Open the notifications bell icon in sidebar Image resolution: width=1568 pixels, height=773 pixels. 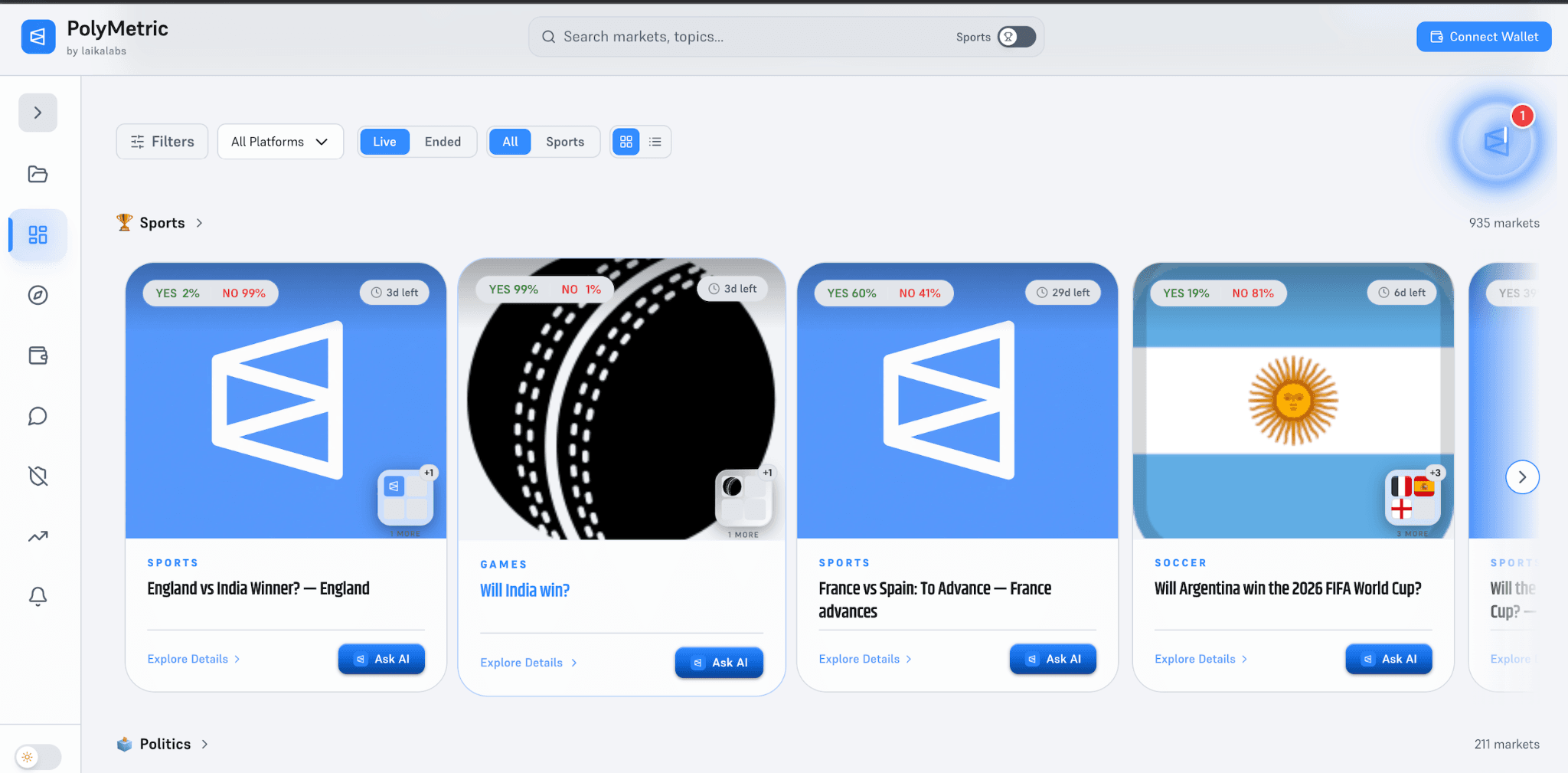[38, 596]
